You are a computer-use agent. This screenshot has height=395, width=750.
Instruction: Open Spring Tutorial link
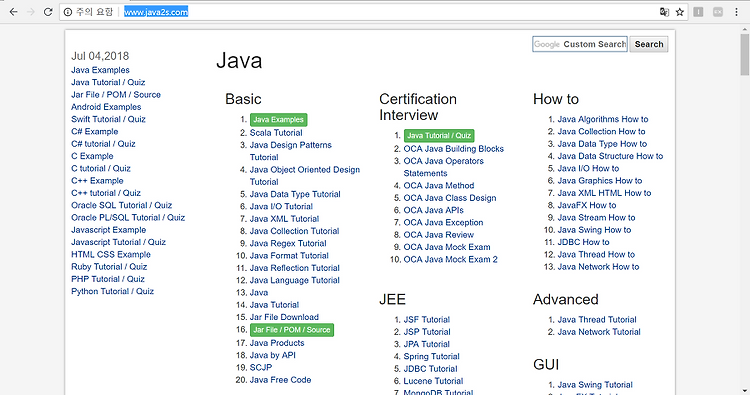pyautogui.click(x=431, y=357)
